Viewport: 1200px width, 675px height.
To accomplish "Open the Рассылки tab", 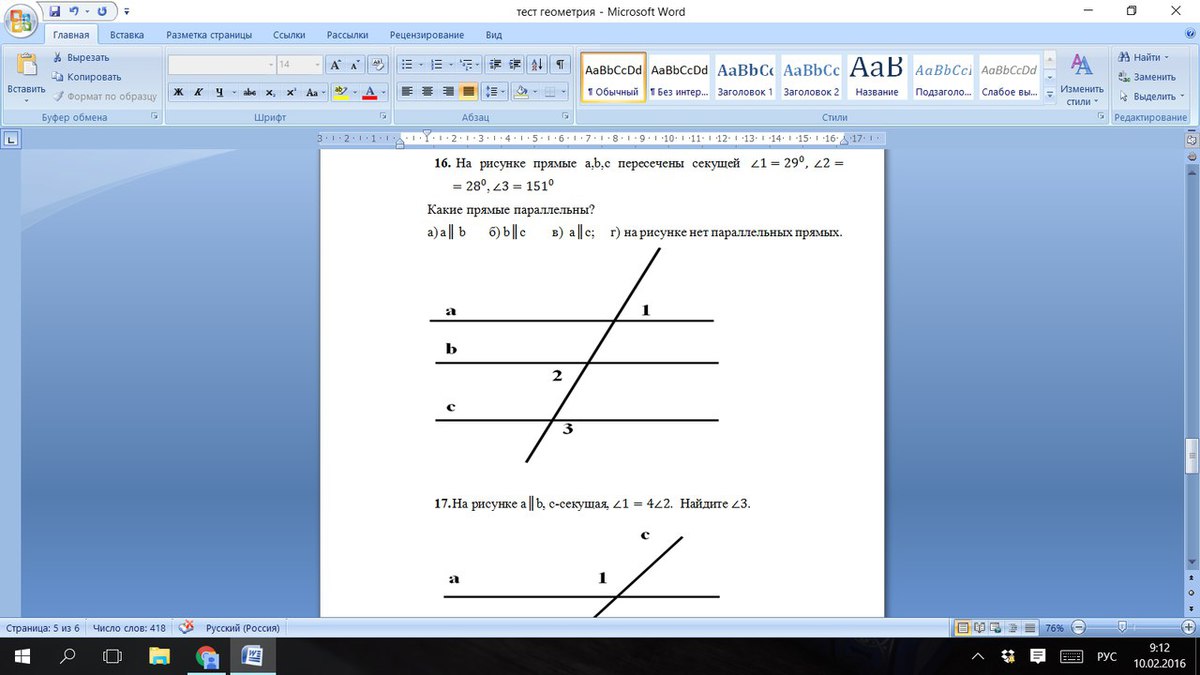I will click(347, 35).
